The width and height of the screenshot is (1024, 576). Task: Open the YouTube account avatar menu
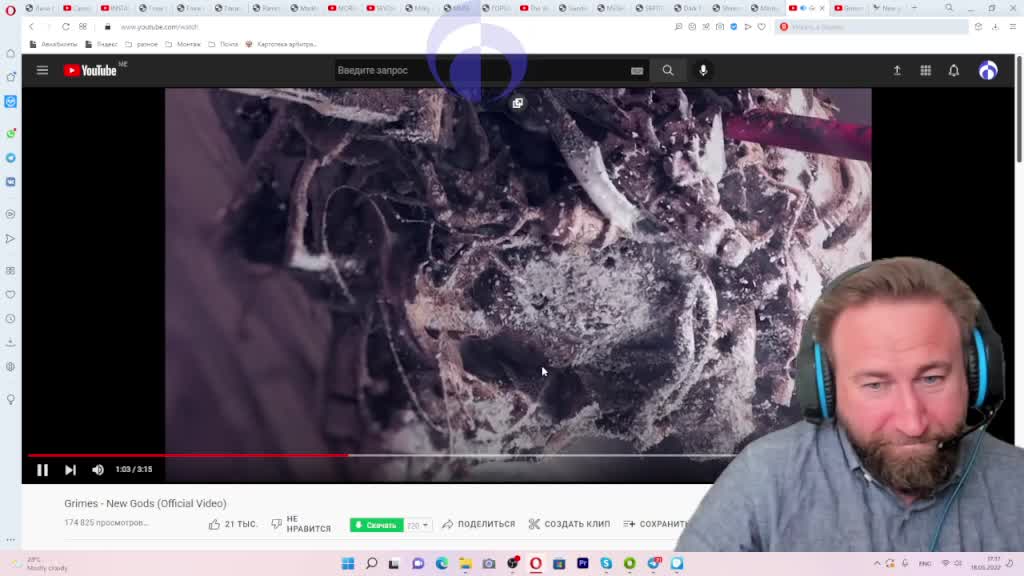click(988, 71)
